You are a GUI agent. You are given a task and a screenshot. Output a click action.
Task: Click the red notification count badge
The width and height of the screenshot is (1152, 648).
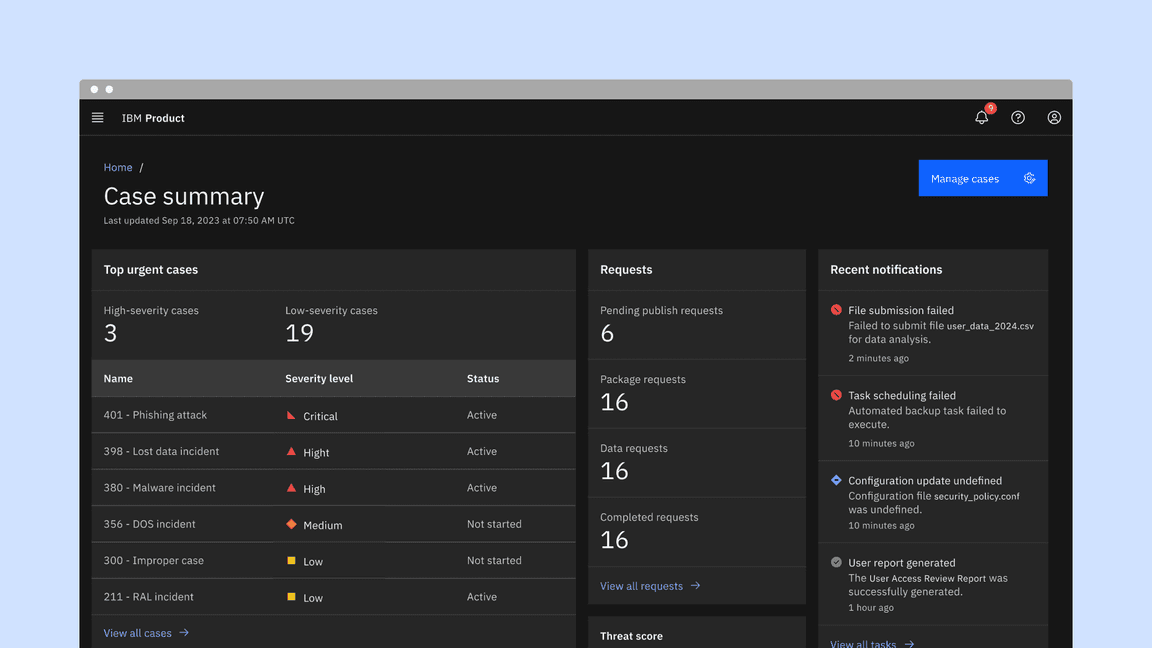coord(990,108)
